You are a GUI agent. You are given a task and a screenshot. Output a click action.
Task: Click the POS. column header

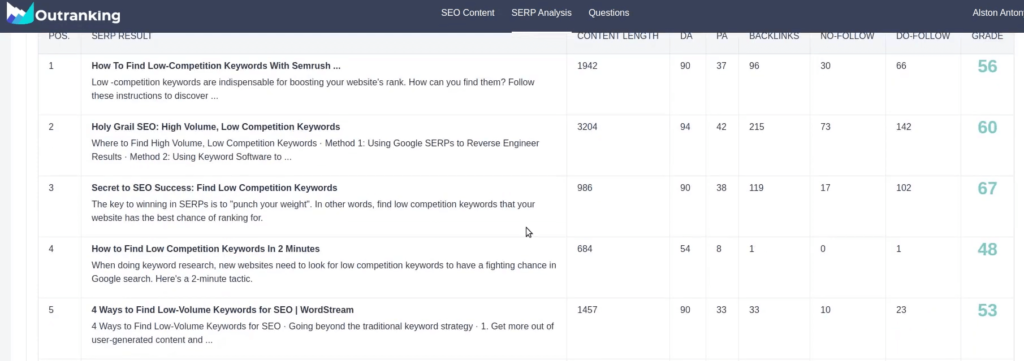click(59, 36)
